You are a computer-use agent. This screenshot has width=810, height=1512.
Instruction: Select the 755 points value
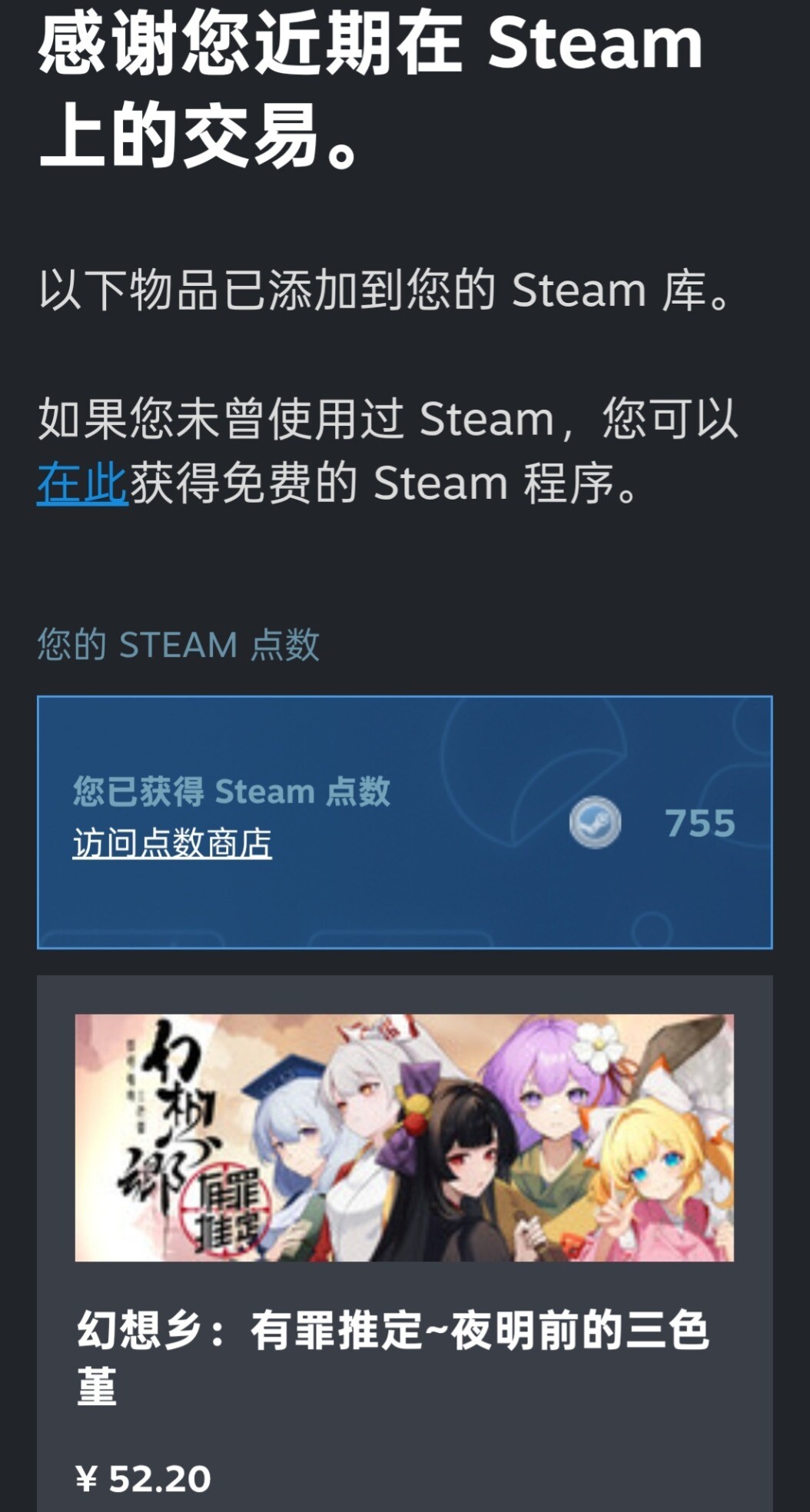coord(700,823)
